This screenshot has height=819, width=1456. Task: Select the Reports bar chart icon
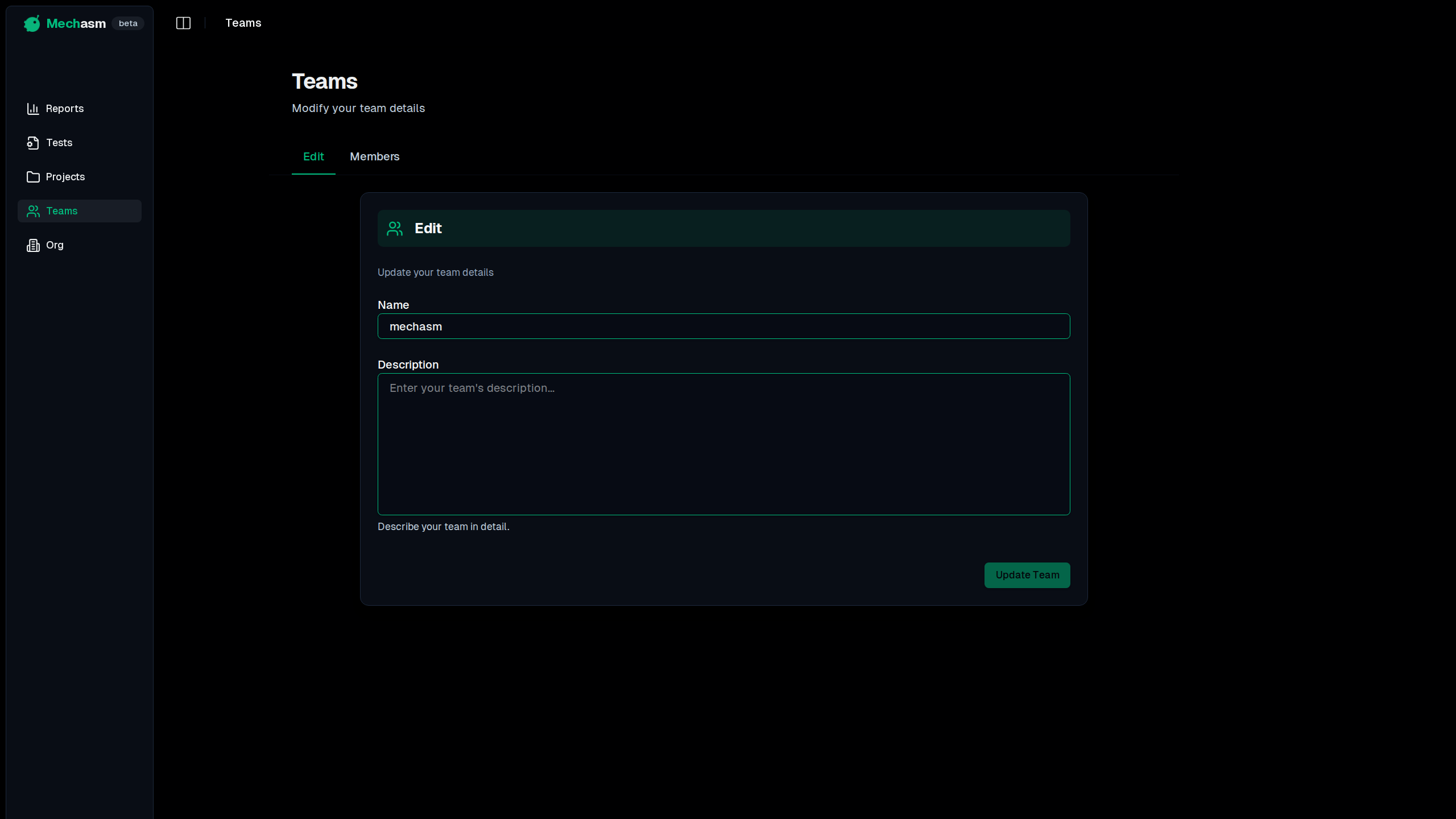[33, 108]
